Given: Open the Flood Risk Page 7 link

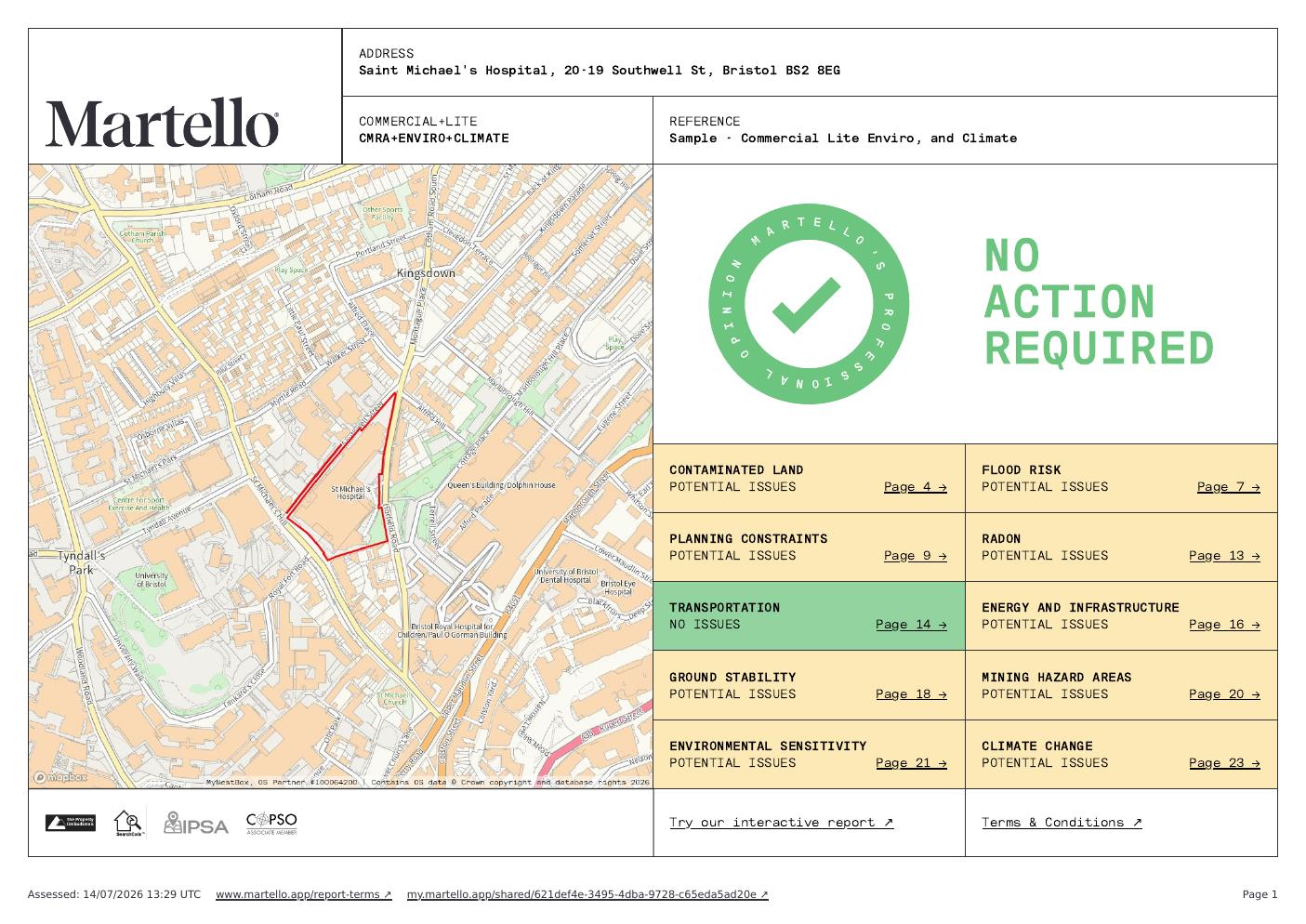Looking at the screenshot, I should [x=1228, y=487].
